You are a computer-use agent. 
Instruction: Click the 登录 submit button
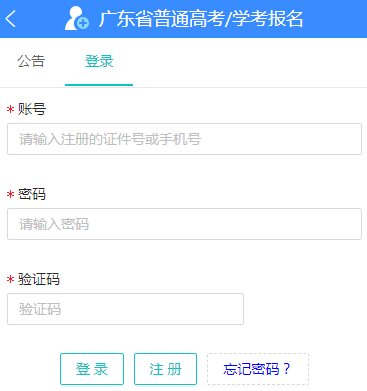tap(92, 369)
